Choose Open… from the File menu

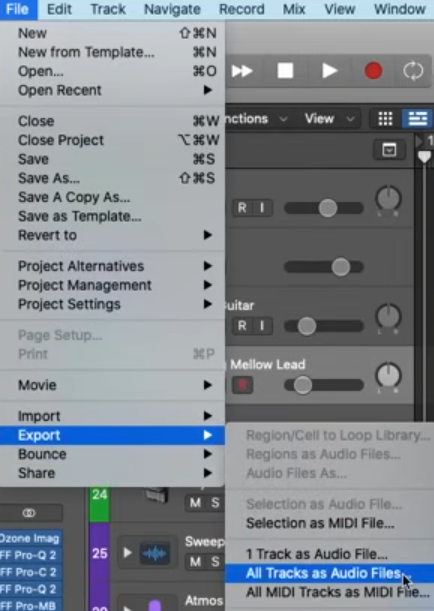tap(112, 71)
